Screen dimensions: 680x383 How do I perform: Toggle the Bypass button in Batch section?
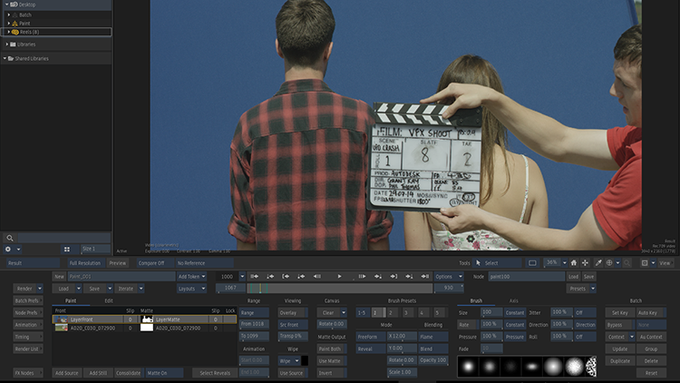coord(620,325)
